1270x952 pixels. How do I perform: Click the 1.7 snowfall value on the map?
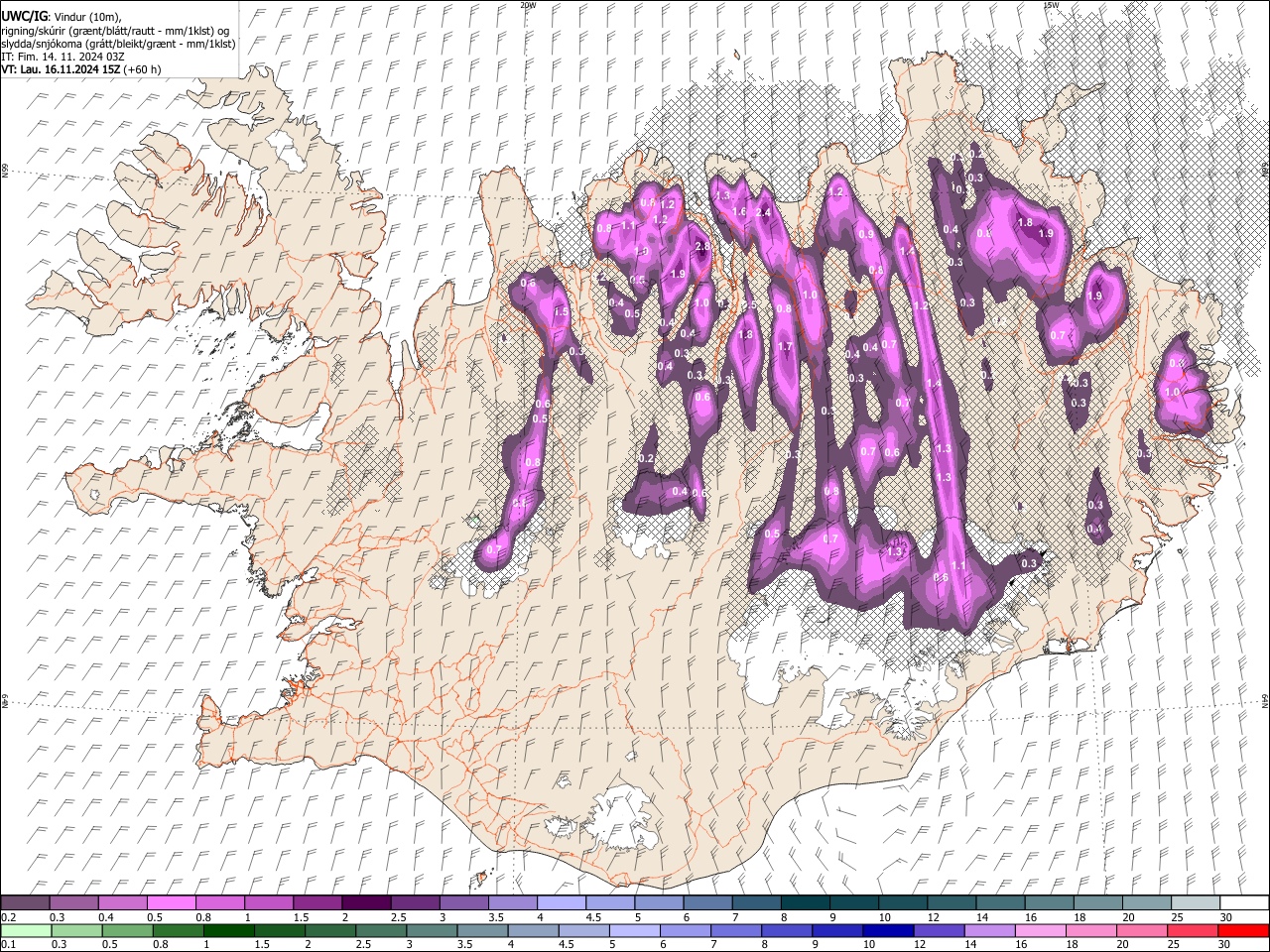(785, 347)
